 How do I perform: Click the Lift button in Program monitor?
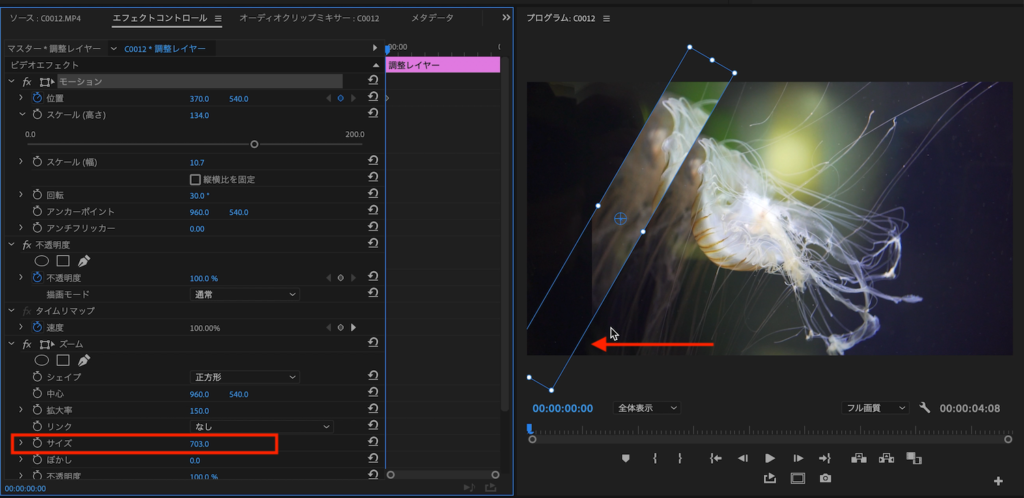(858, 458)
